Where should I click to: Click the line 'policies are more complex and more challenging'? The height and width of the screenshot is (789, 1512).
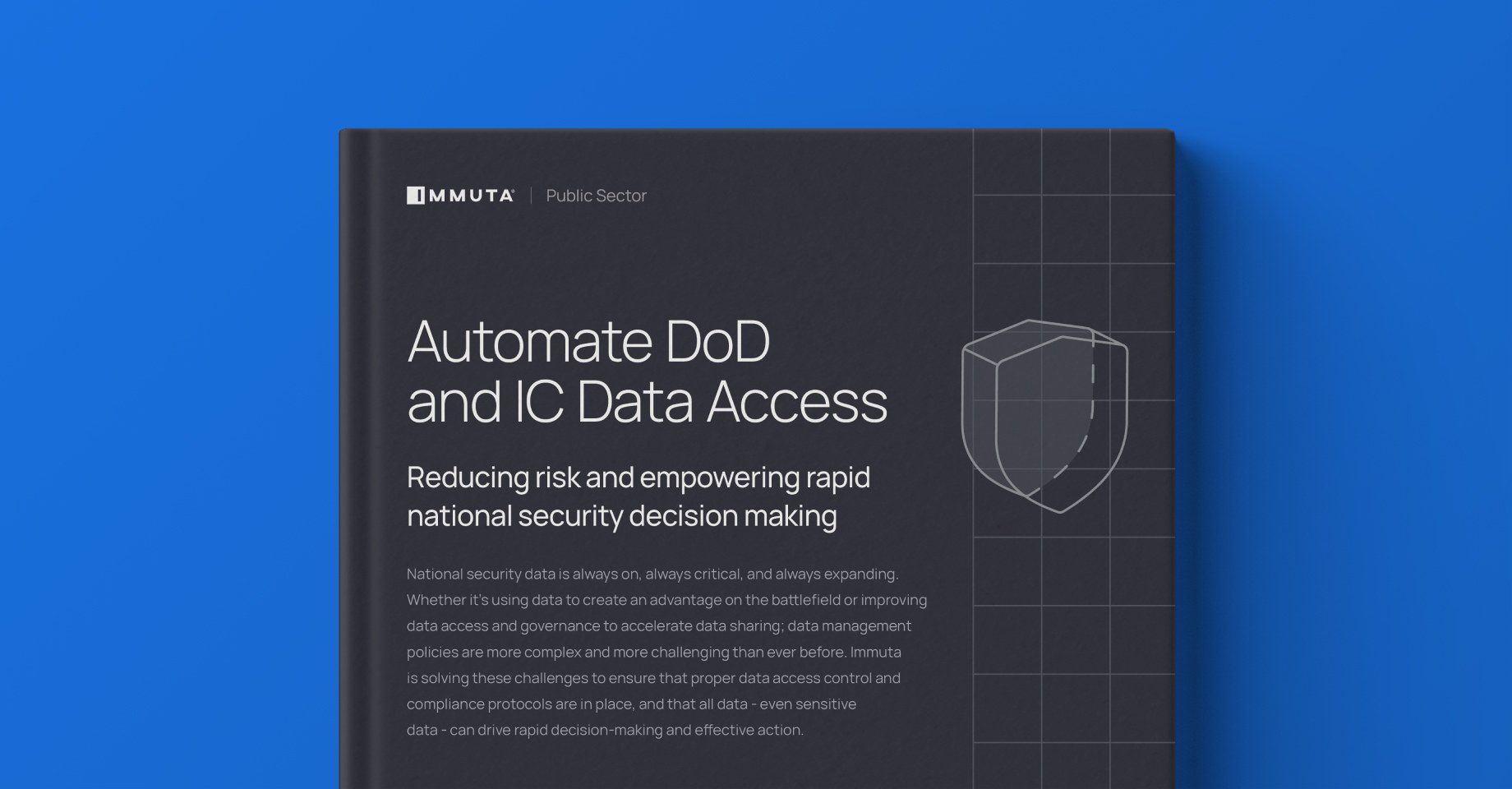click(654, 653)
